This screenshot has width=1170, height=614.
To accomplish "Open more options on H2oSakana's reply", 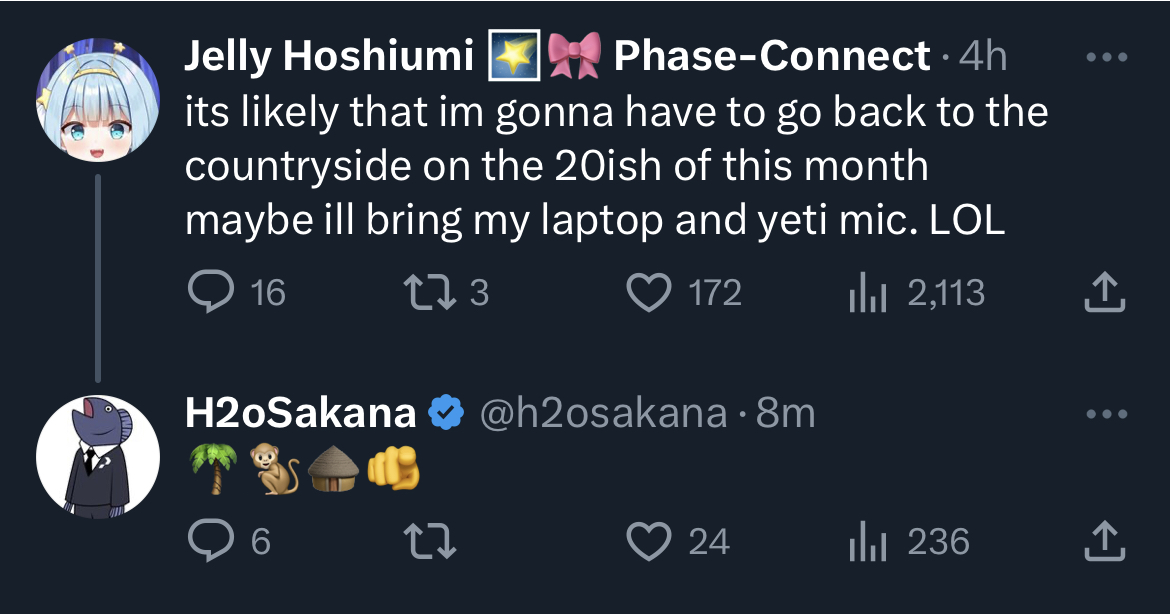I will pyautogui.click(x=1107, y=413).
